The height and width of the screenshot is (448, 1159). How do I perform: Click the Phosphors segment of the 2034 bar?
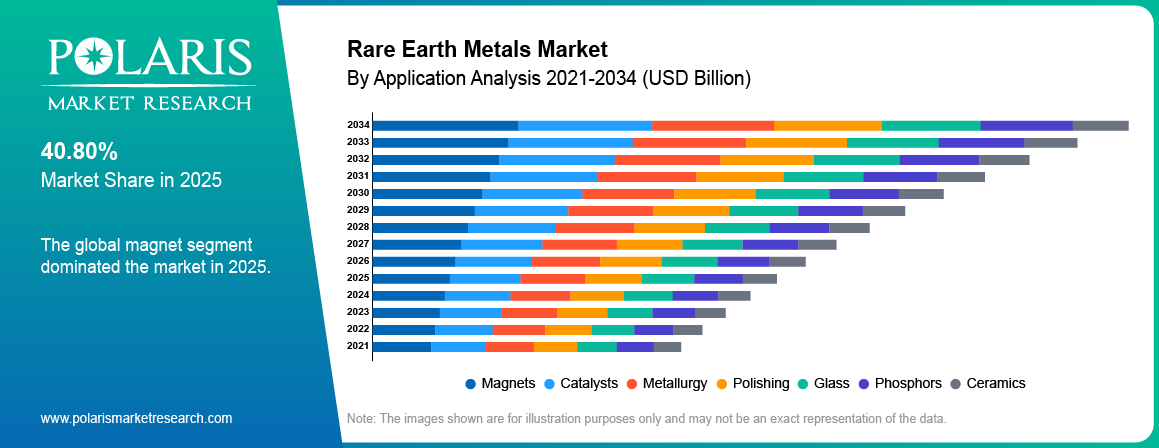click(x=1027, y=125)
